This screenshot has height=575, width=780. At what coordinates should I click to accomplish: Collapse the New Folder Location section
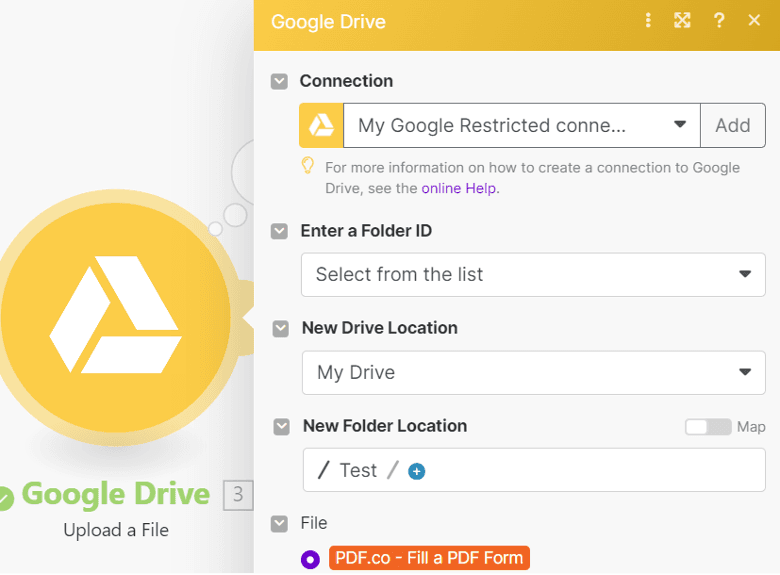point(282,427)
